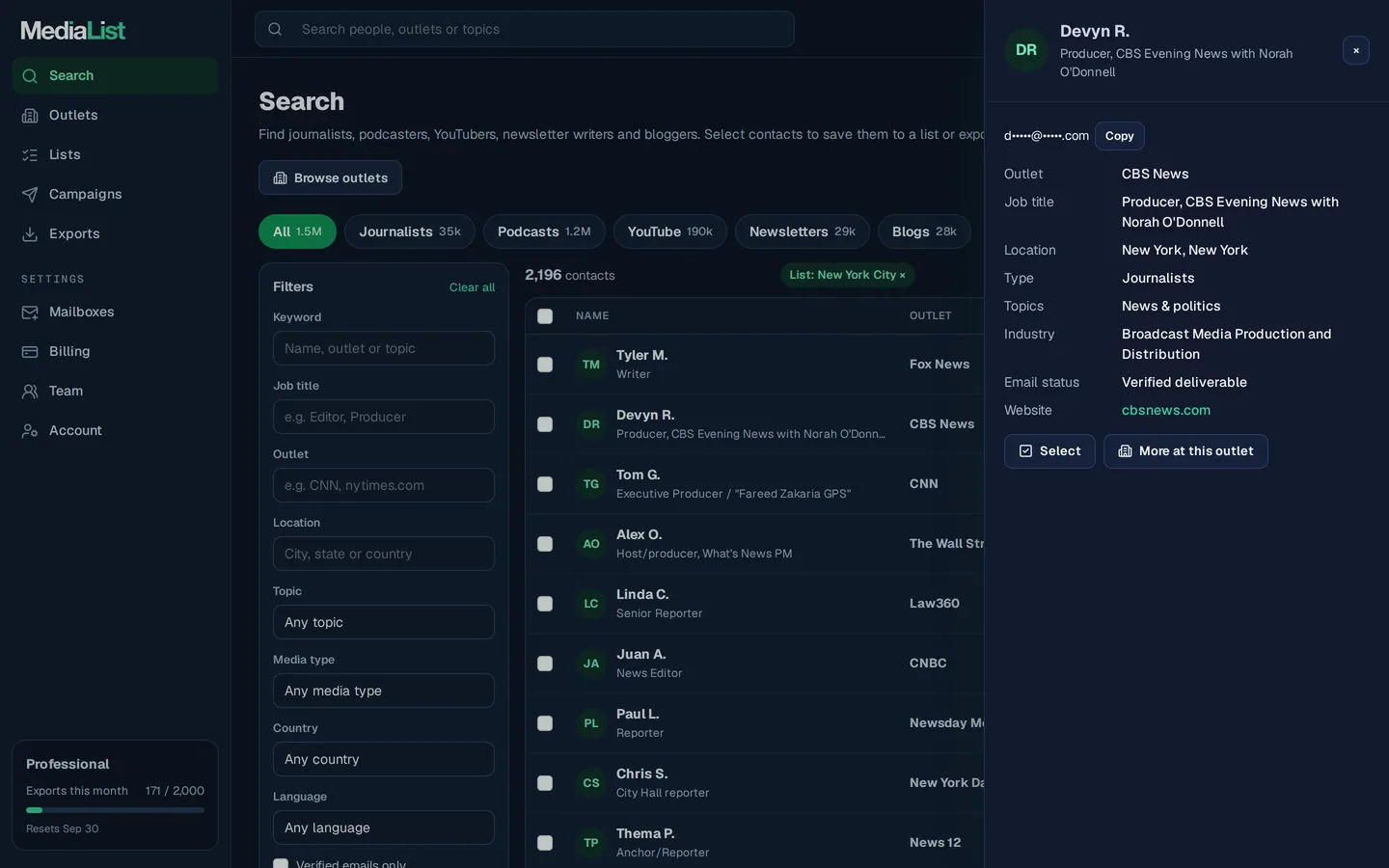The image size is (1389, 868).
Task: Check the box for Linda C.
Action: click(x=545, y=604)
